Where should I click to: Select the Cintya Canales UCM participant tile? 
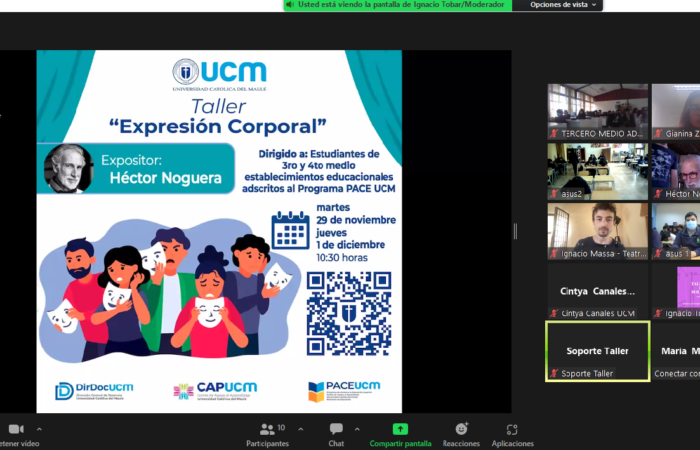pos(598,291)
